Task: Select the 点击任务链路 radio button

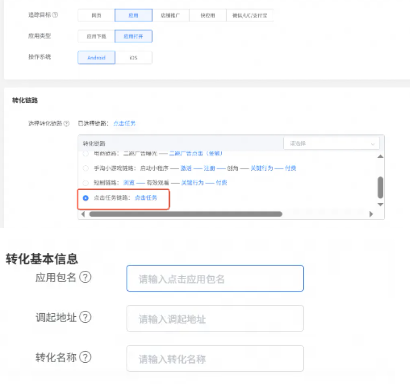Action: click(86, 198)
